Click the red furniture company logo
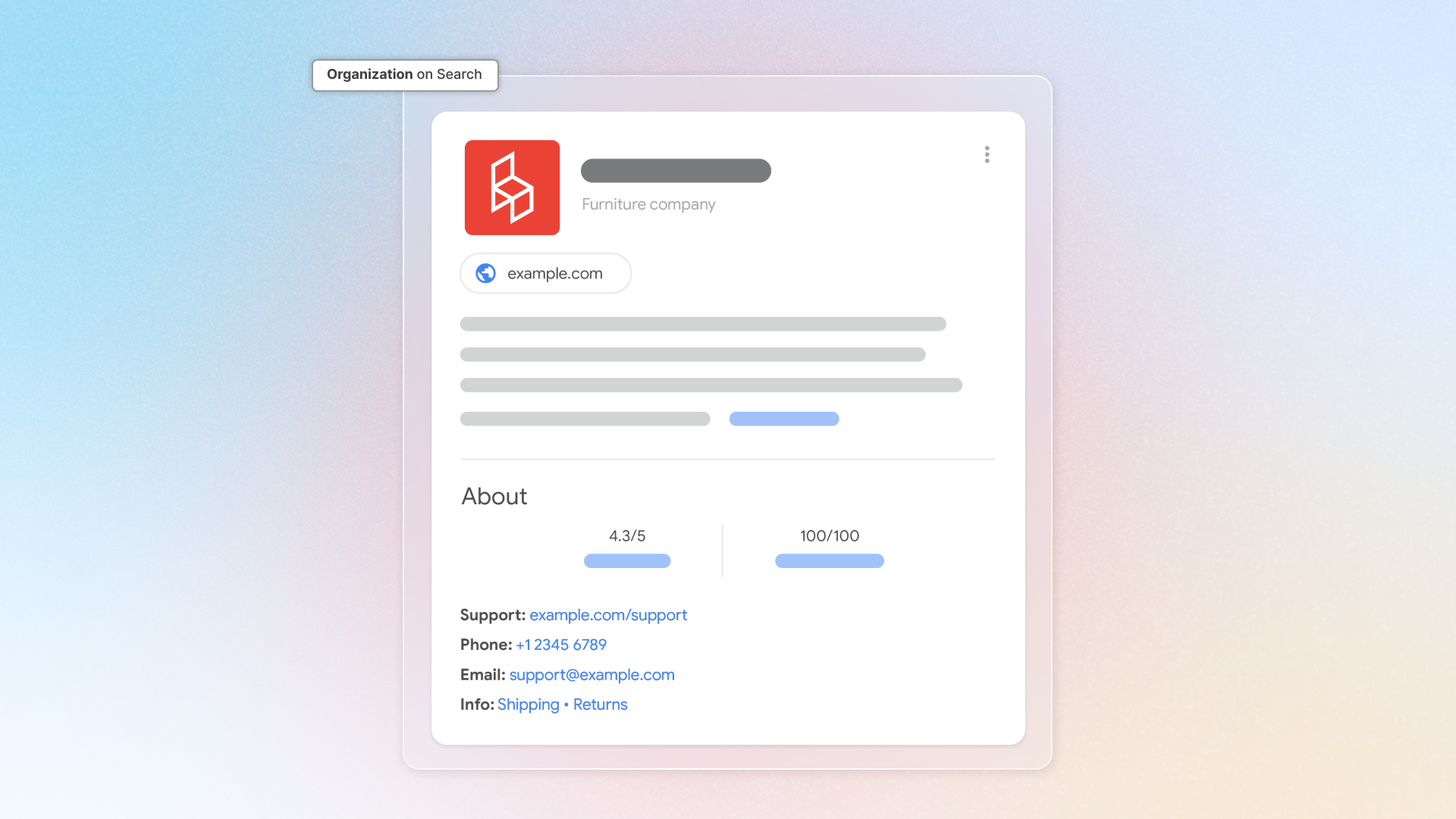 click(x=512, y=187)
